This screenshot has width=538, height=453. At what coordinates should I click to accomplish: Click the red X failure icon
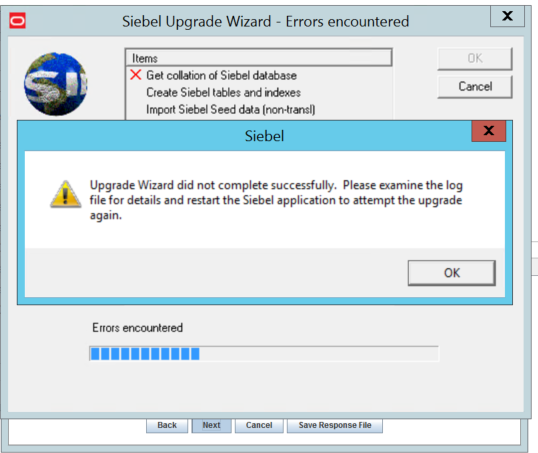tap(136, 74)
